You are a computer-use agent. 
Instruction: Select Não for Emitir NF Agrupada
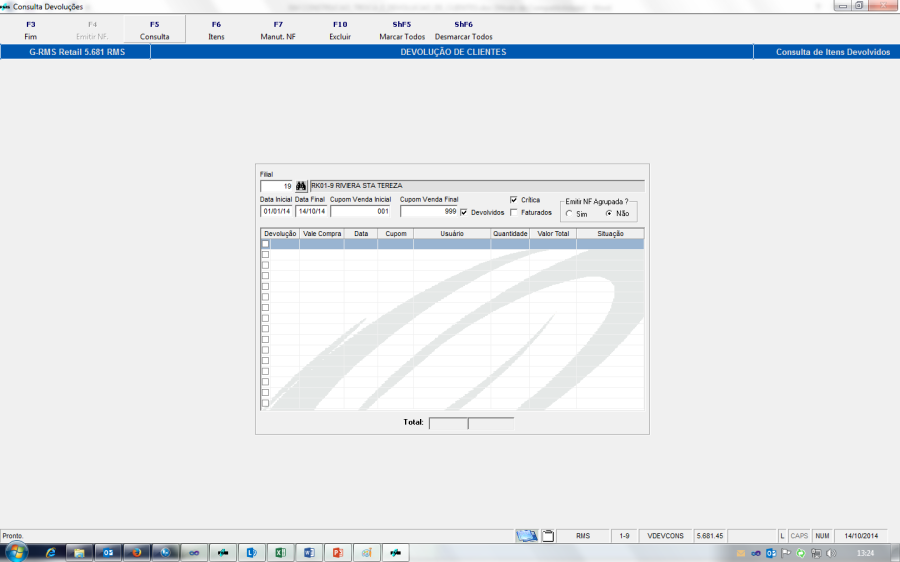coord(609,214)
